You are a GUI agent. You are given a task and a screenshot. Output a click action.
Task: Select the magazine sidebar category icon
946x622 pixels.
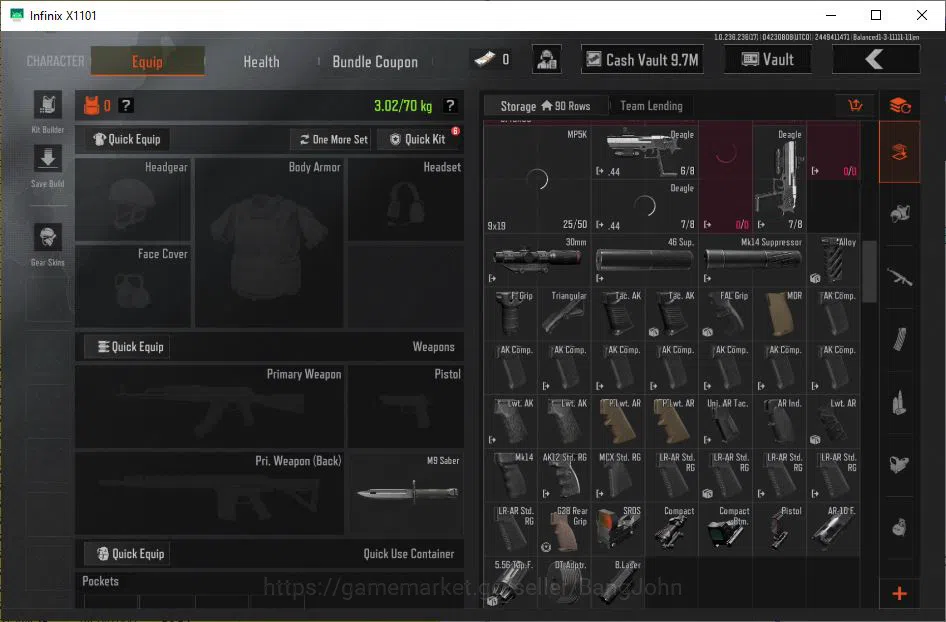pos(900,340)
